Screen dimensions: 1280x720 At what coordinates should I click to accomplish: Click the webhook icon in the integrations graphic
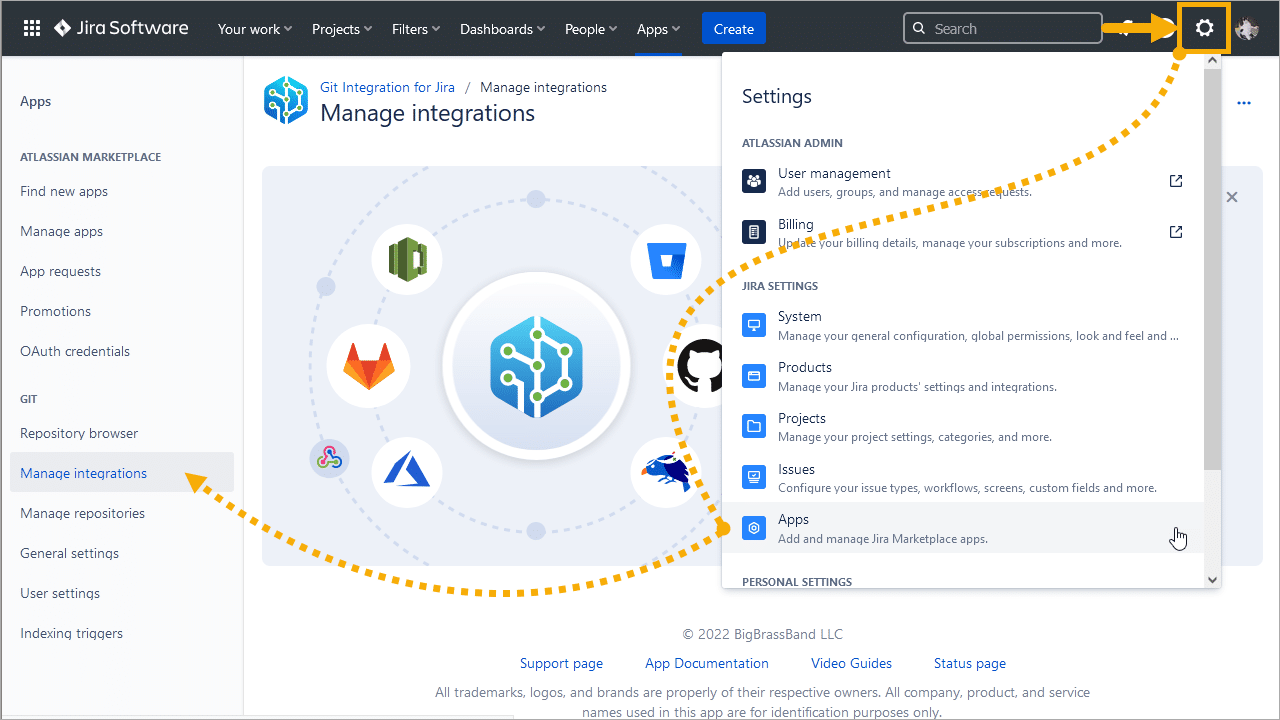[x=329, y=458]
